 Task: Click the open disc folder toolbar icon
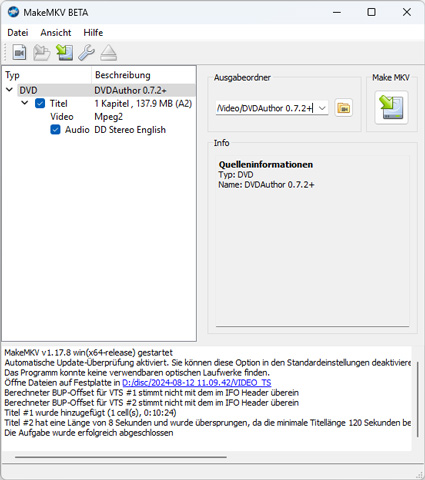click(42, 52)
